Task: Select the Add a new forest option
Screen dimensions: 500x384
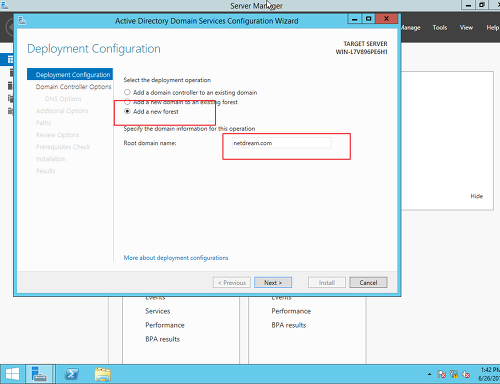Action: [x=151, y=112]
